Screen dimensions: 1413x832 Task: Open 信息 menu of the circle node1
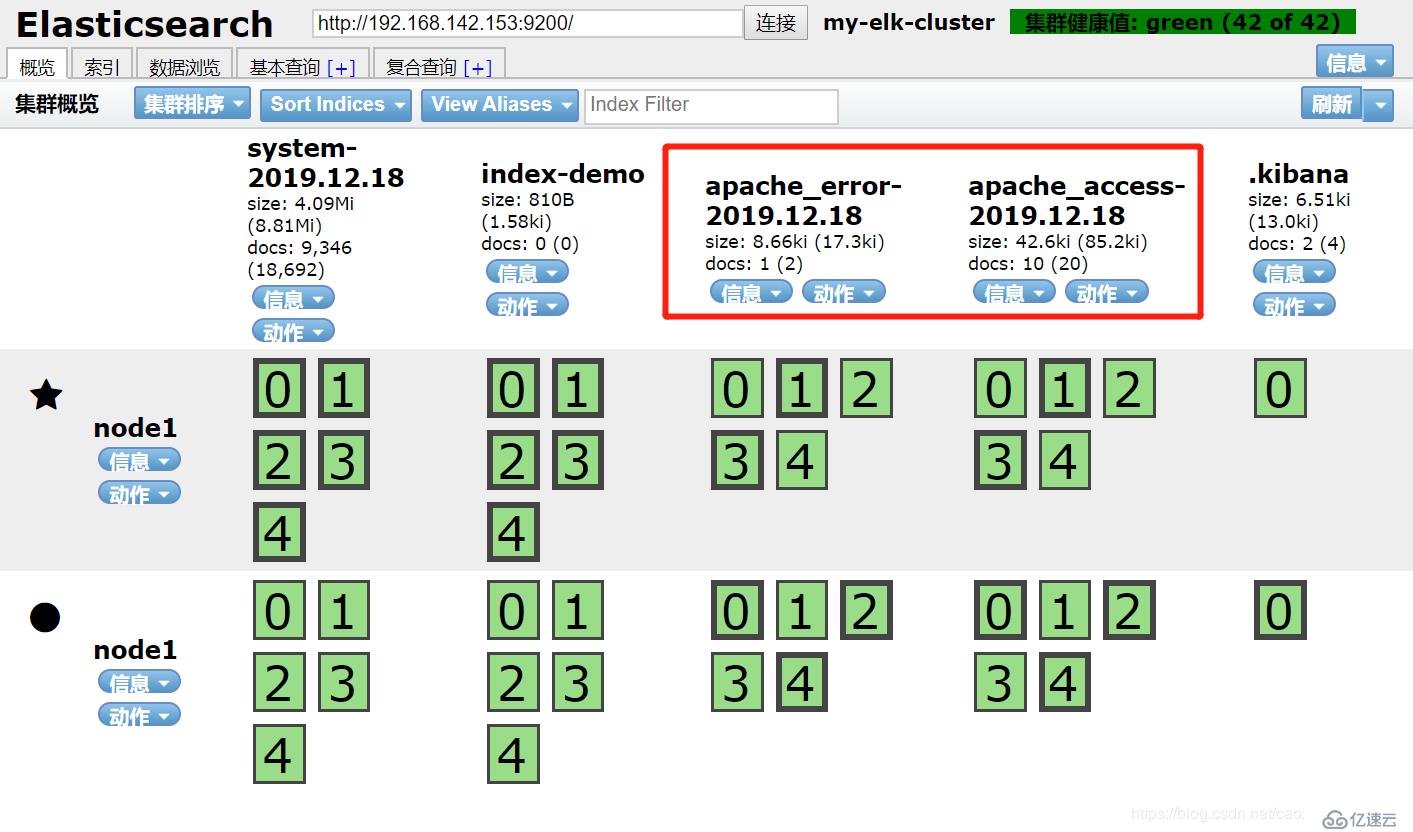[139, 682]
